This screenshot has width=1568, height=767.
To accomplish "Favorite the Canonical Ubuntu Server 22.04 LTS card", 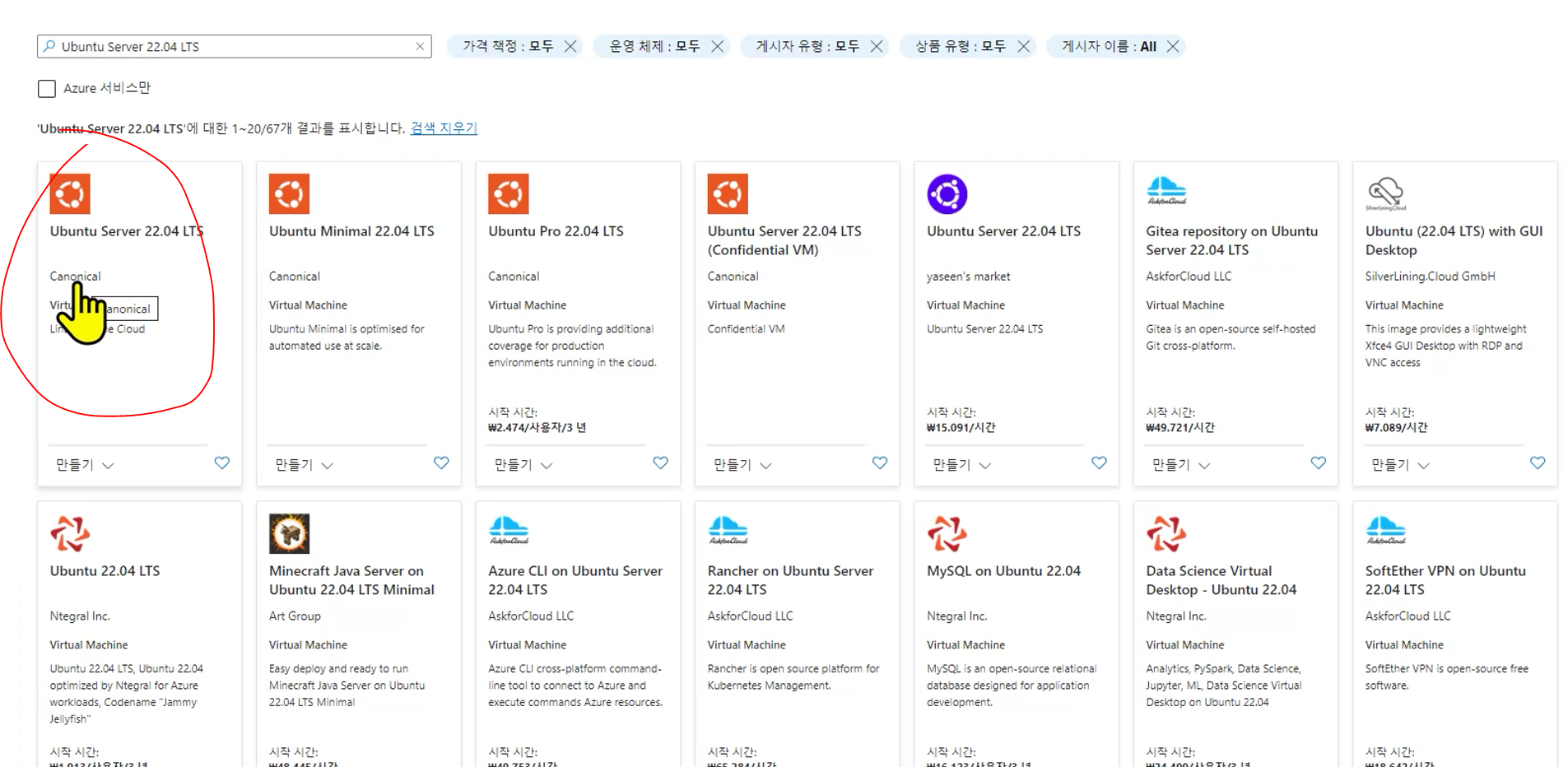I will (222, 463).
